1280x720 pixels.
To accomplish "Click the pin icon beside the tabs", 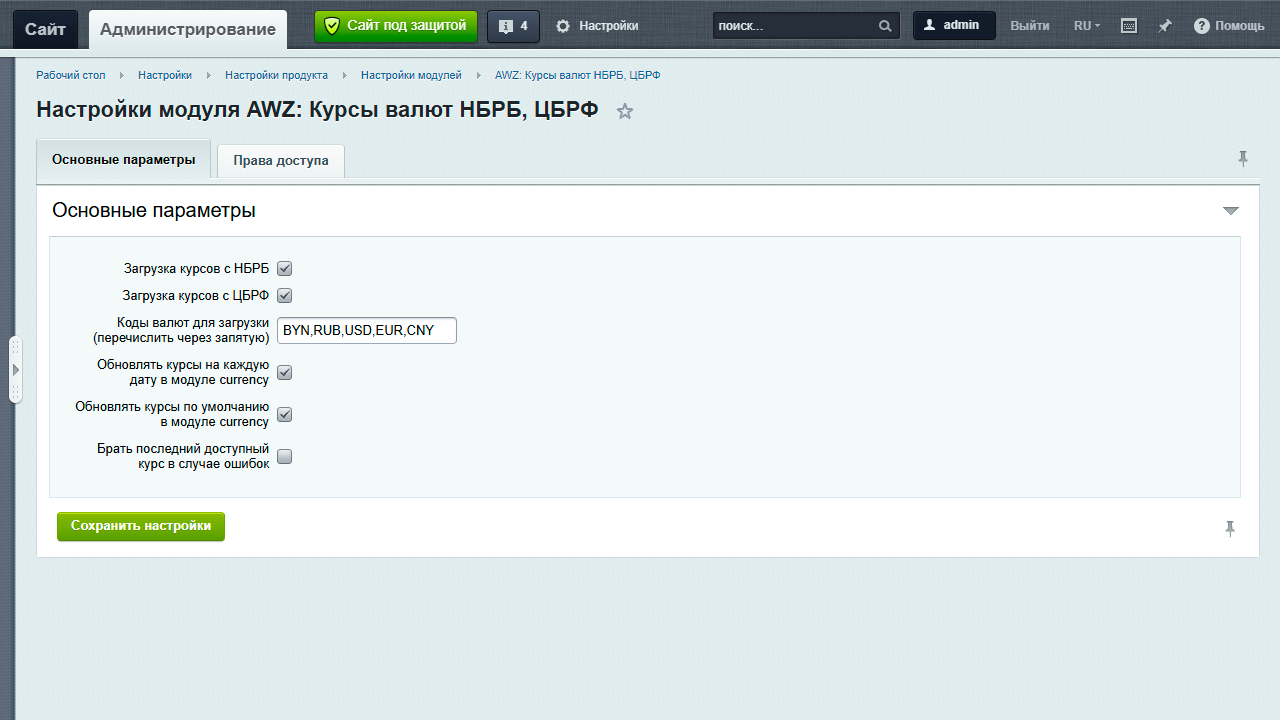I will 1243,159.
